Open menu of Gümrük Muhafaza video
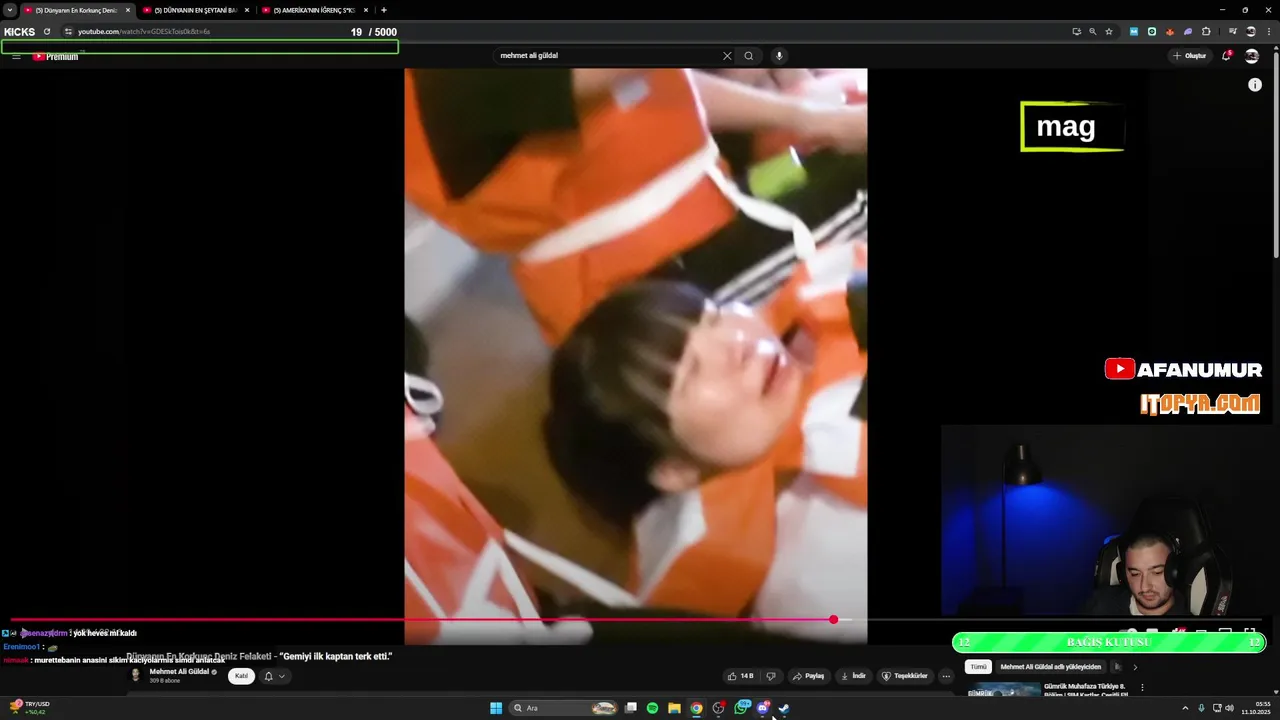This screenshot has height=720, width=1280. click(1142, 688)
